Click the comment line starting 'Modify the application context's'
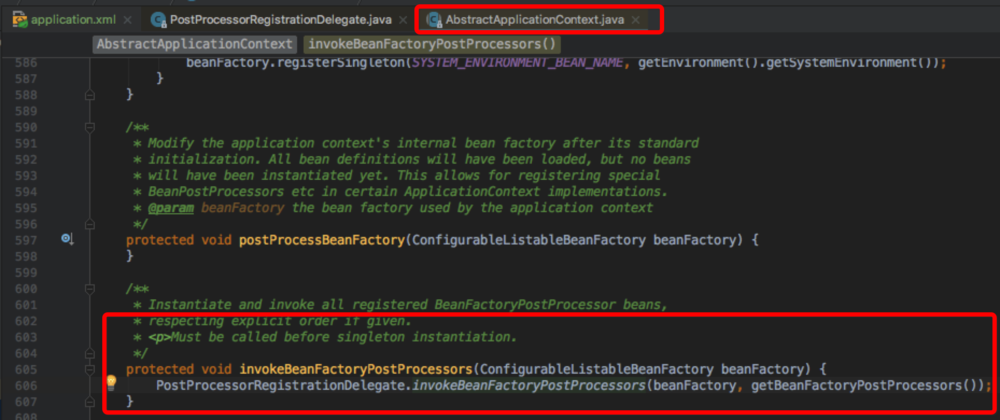This screenshot has width=1000, height=420. pos(423,143)
